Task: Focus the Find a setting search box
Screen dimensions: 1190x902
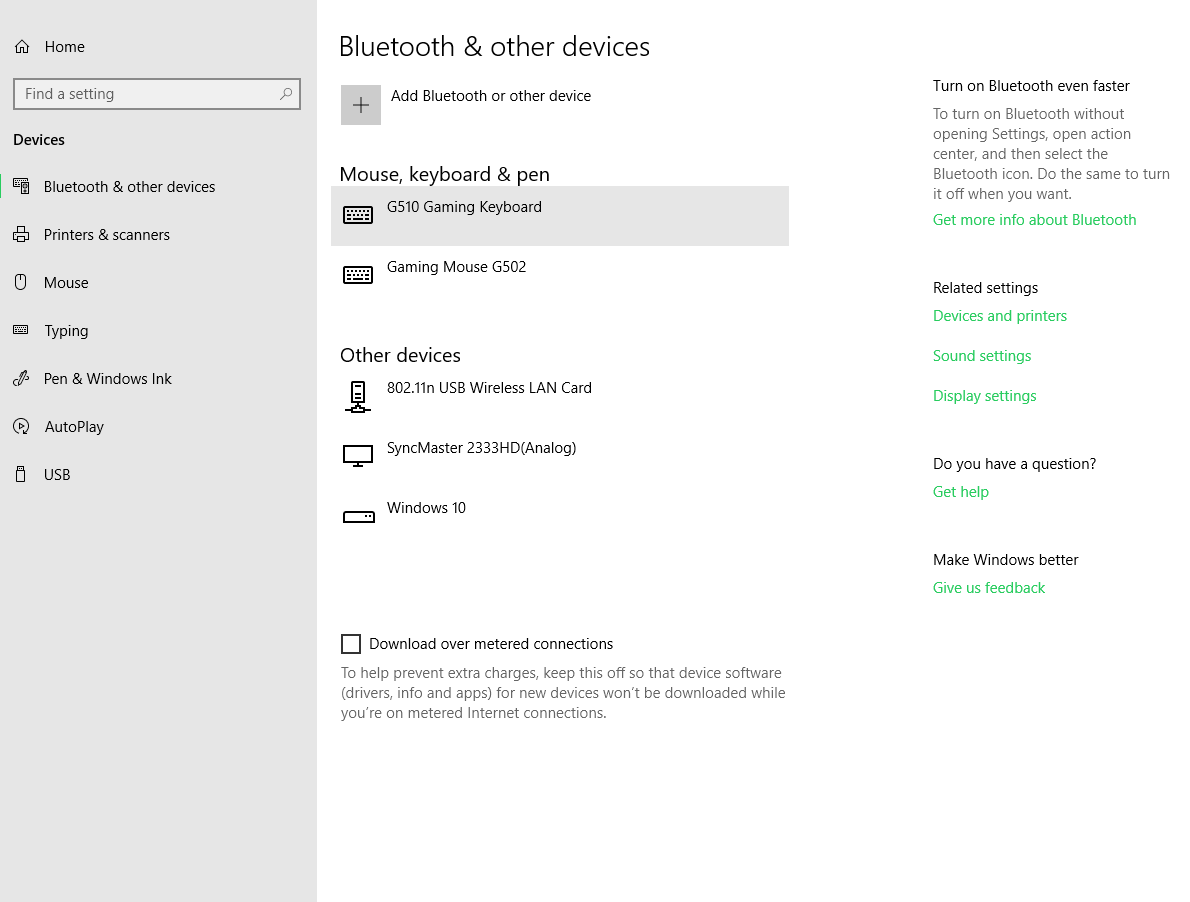Action: click(156, 94)
